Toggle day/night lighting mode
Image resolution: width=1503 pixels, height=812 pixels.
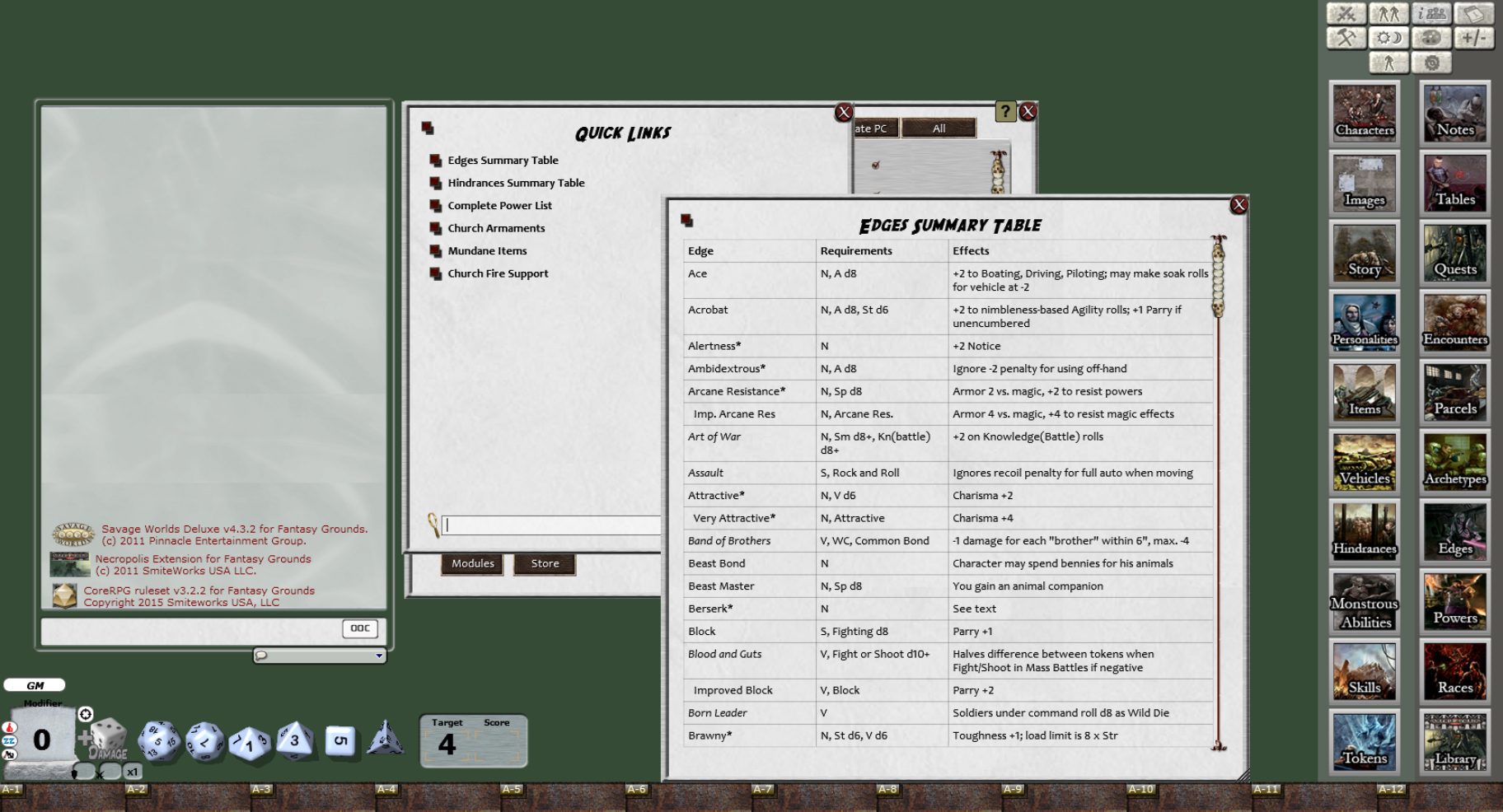(1388, 37)
